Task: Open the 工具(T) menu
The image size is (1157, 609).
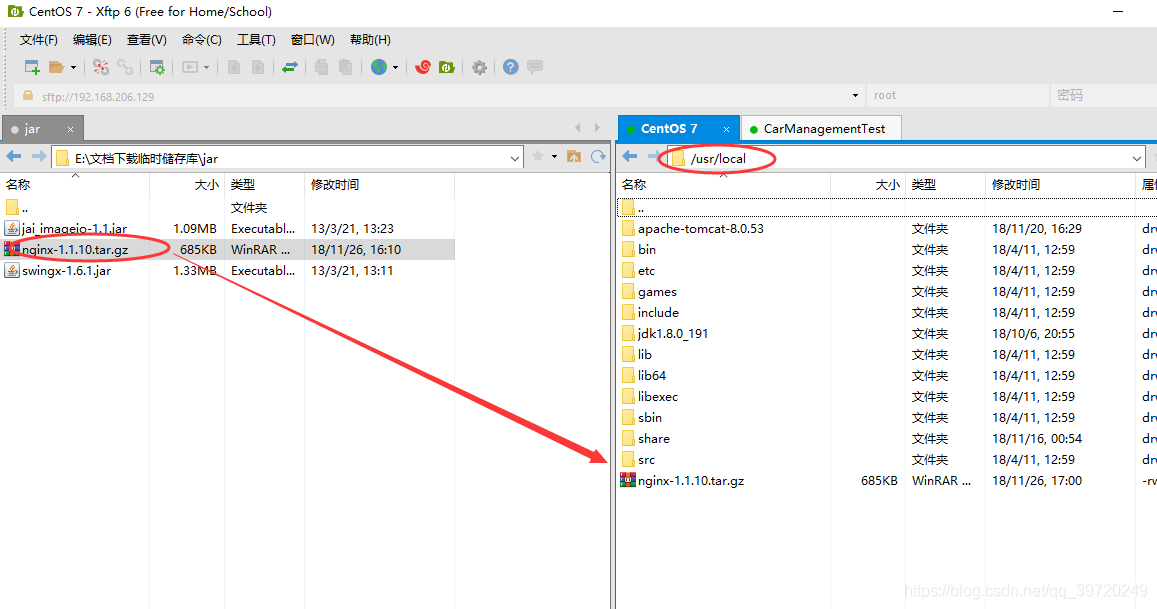Action: click(x=256, y=40)
